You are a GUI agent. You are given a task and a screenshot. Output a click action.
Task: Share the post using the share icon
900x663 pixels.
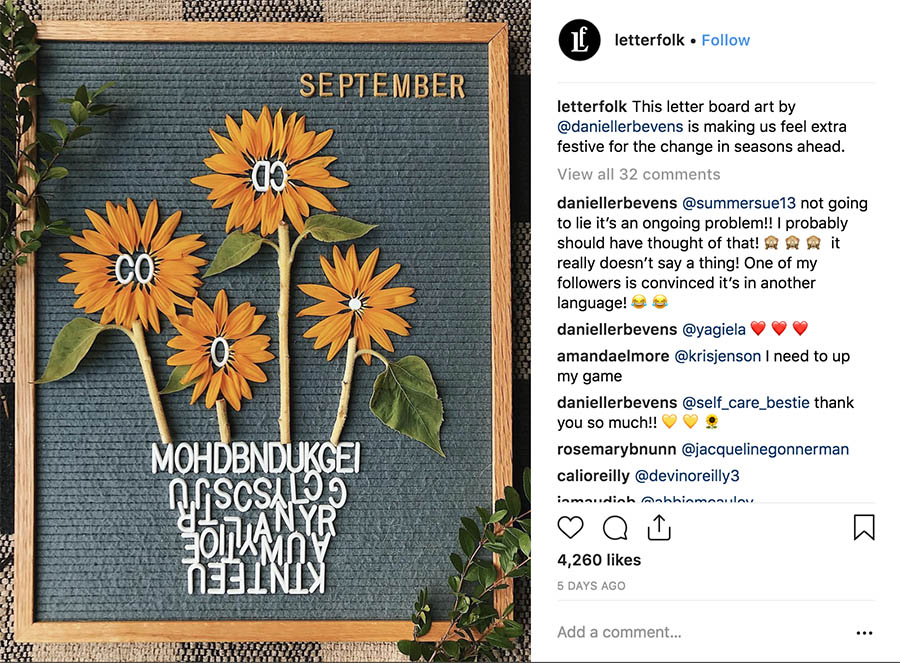(659, 527)
